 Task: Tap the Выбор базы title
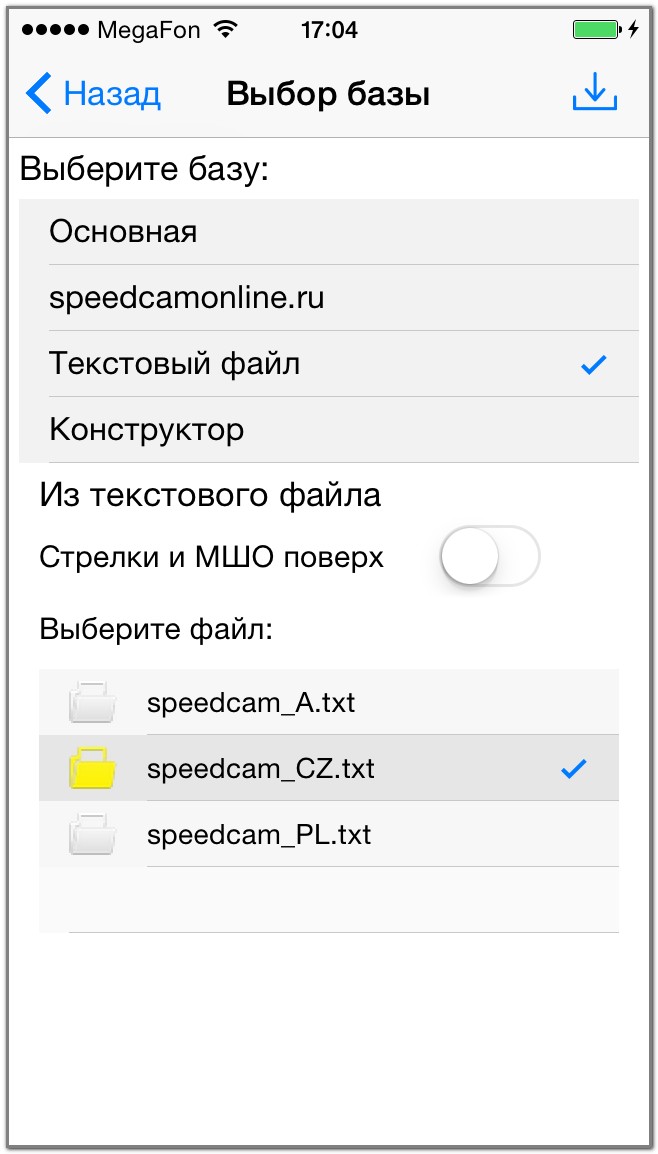tap(328, 94)
